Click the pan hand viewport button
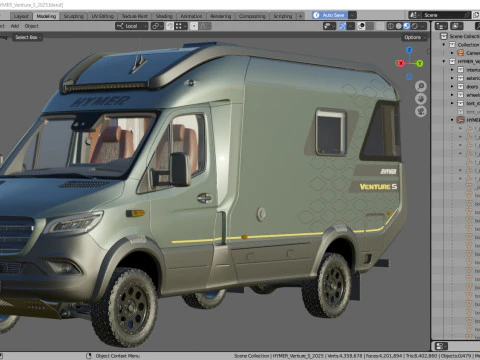This screenshot has width=480, height=360. click(421, 99)
